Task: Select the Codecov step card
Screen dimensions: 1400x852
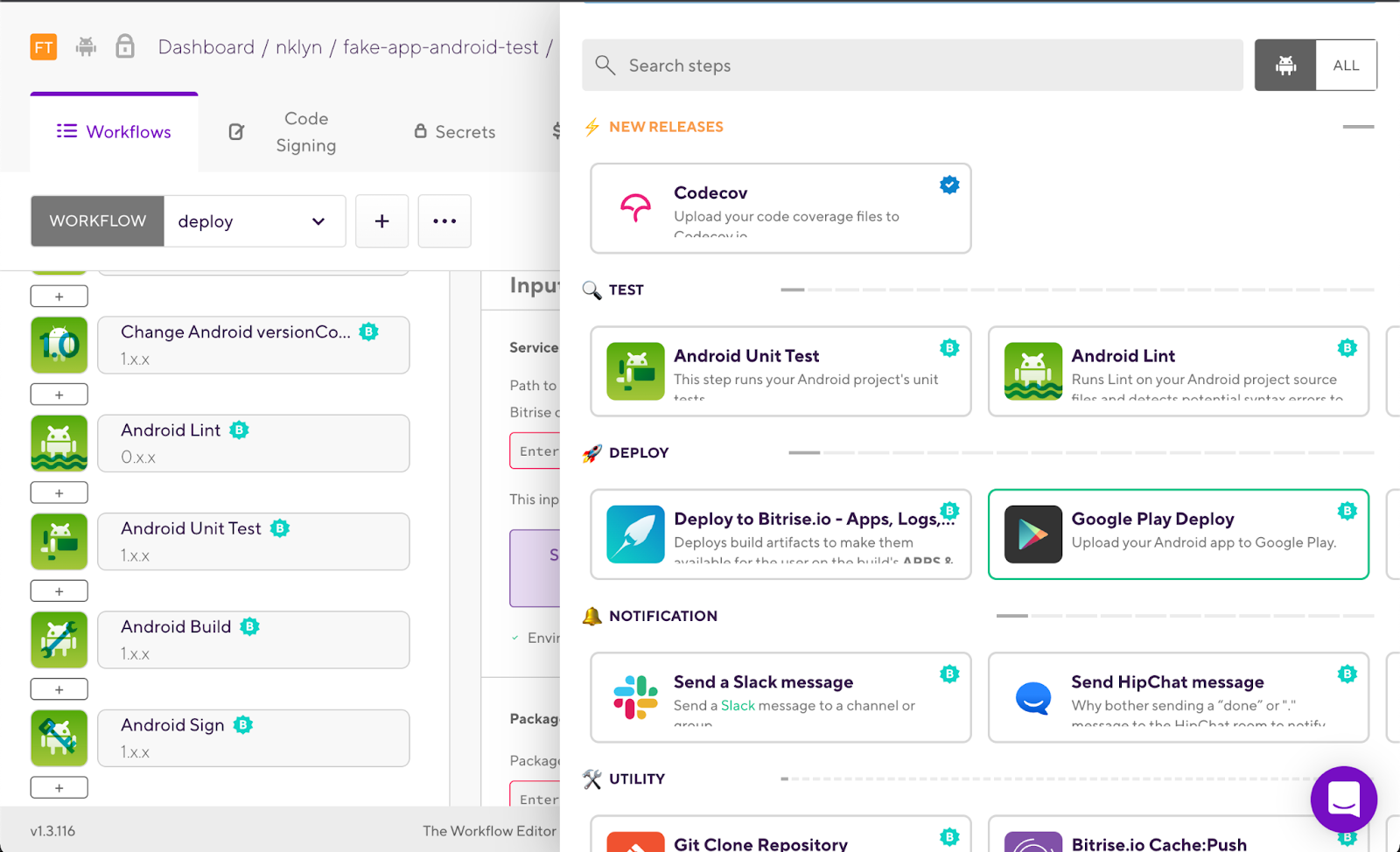Action: click(780, 208)
